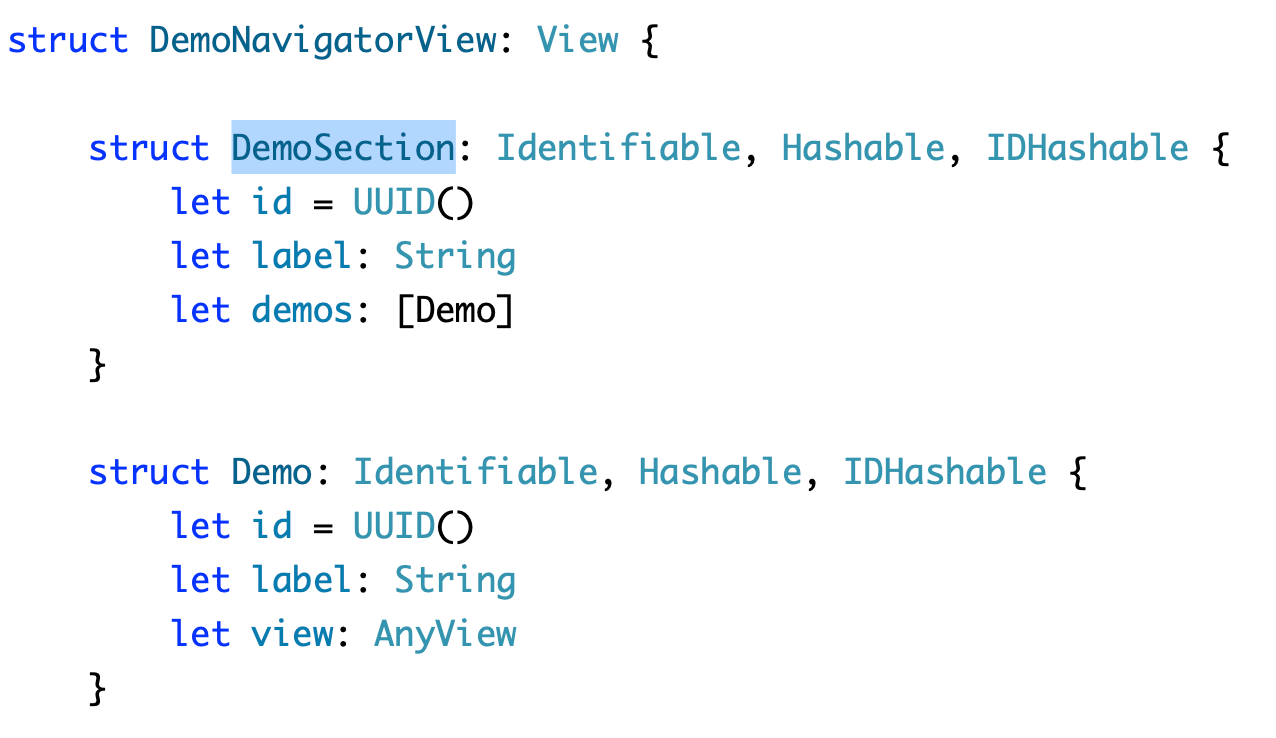Screen dimensions: 1276x738
Task: Click IDHashable in the DemoSection declaration
Action: (x=1087, y=148)
